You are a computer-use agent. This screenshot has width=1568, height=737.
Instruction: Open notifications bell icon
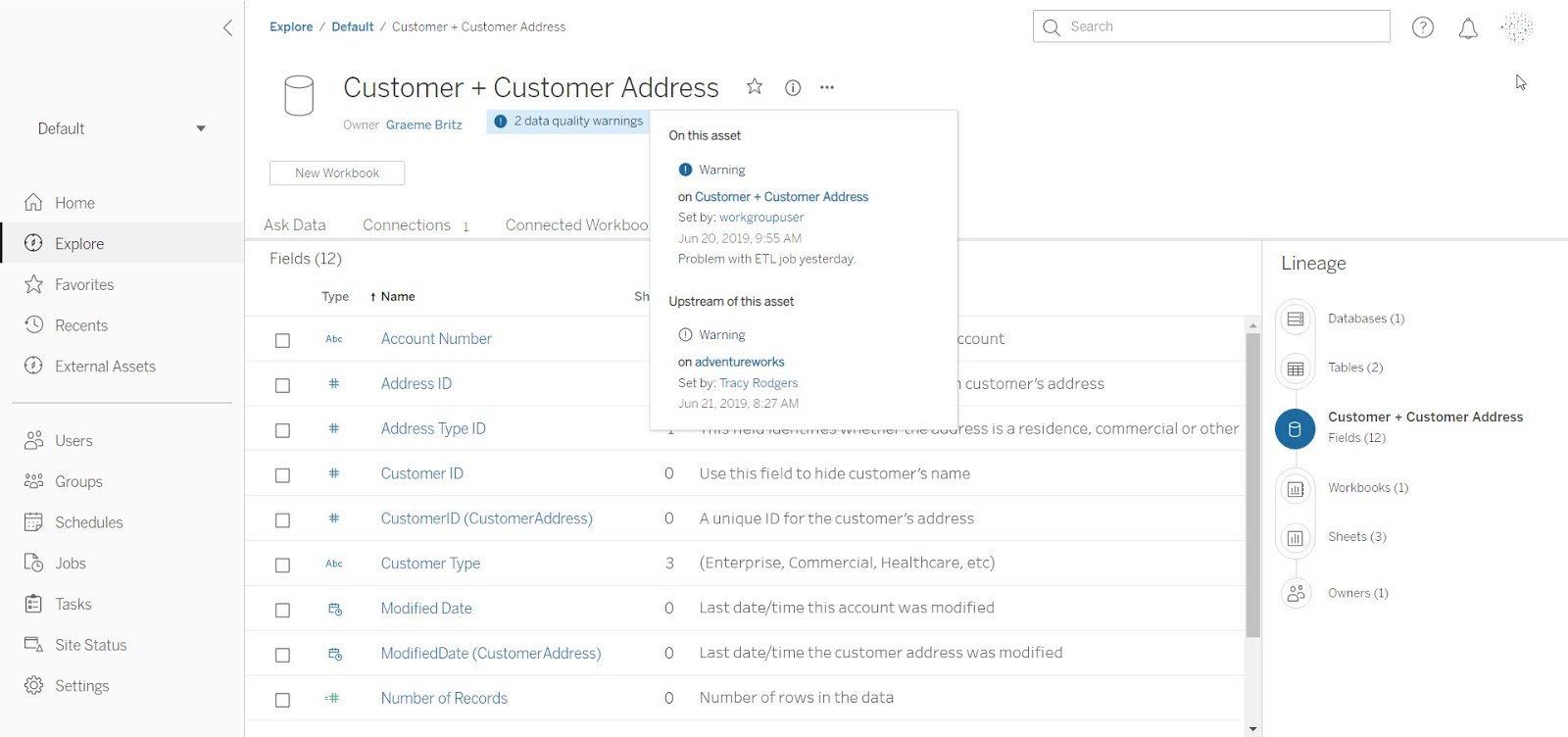1467,28
